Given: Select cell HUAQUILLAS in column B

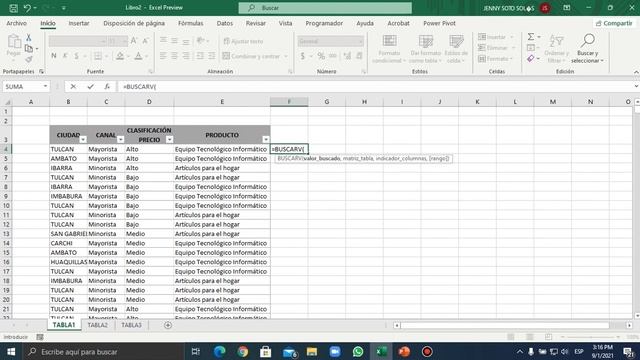Looking at the screenshot, I should click(68, 262).
